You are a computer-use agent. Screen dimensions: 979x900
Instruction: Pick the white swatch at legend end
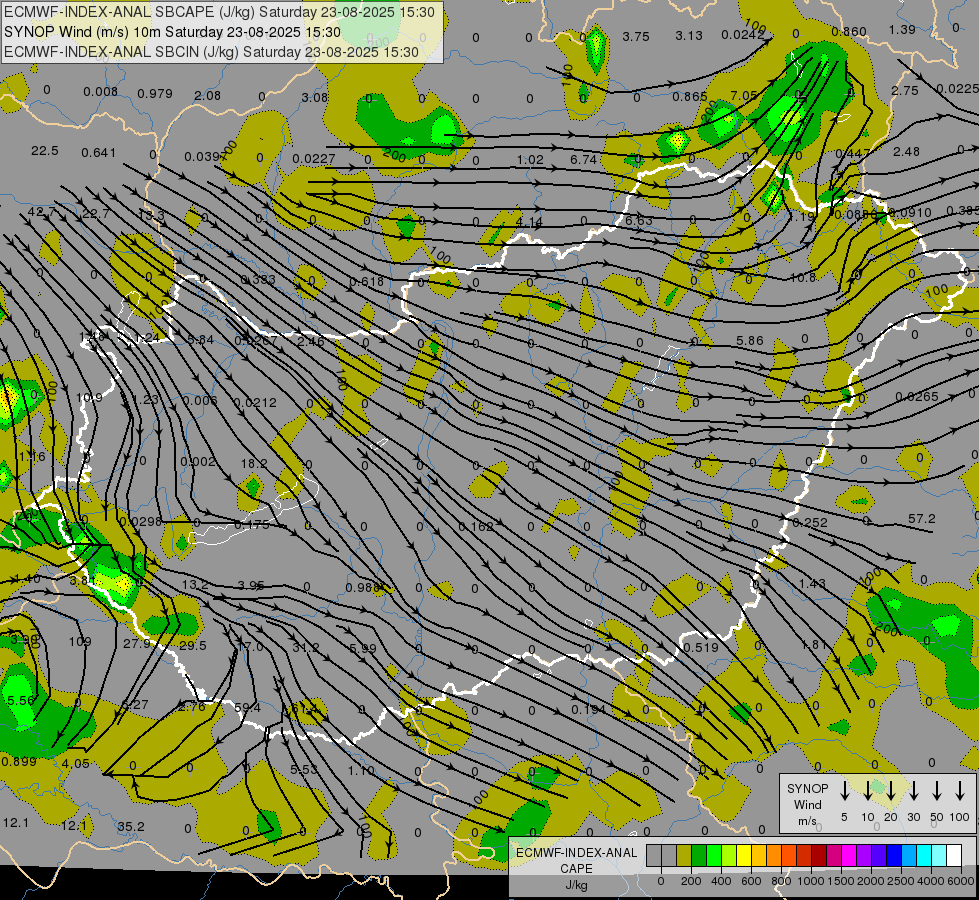pyautogui.click(x=953, y=856)
